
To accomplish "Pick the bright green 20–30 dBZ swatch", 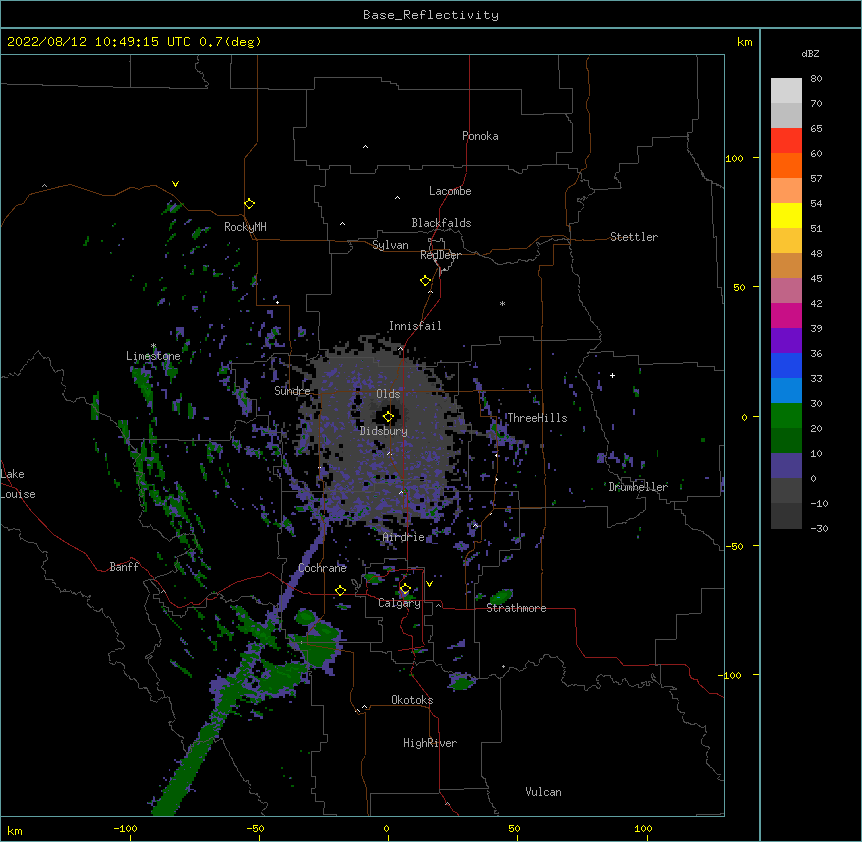I will pos(786,416).
